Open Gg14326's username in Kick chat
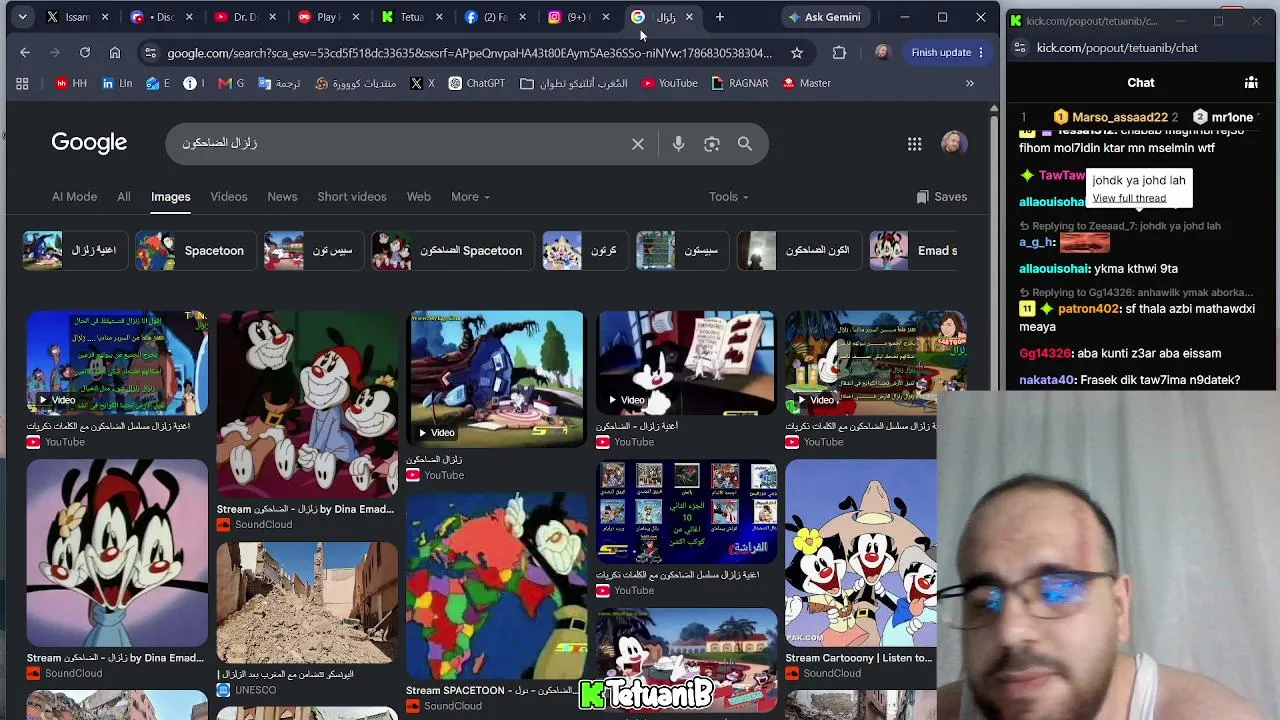 click(1045, 353)
